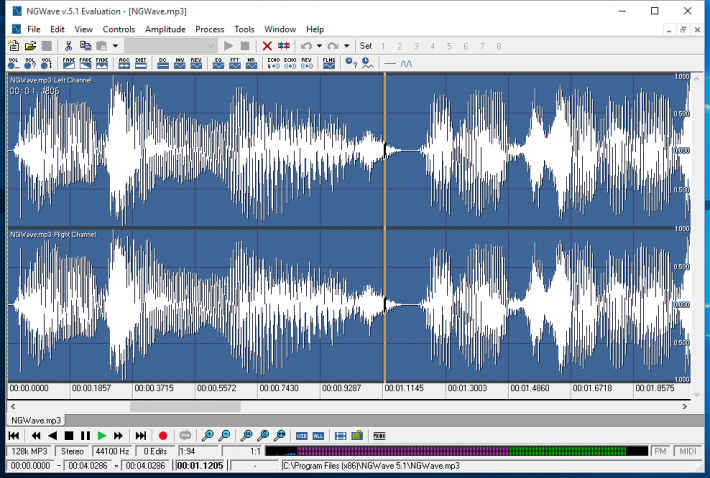
Task: Apply the first ECHO effect icon
Action: pos(273,63)
